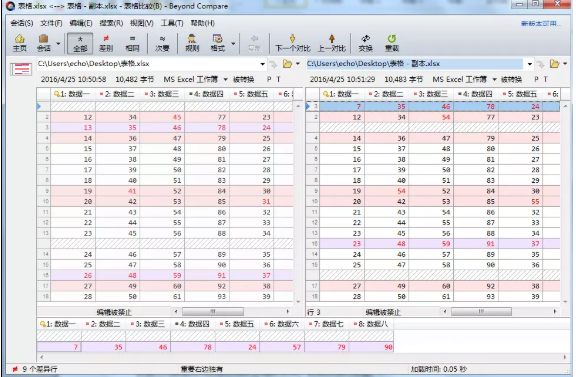Viewport: 576px width, 377px height.
Task: Expand right browse folder dropdown arrow
Action: pyautogui.click(x=565, y=64)
